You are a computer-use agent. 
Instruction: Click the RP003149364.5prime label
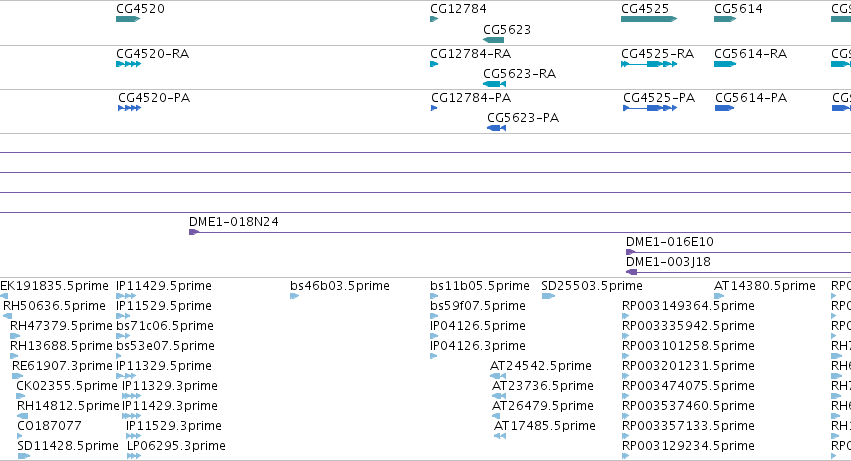coord(688,306)
